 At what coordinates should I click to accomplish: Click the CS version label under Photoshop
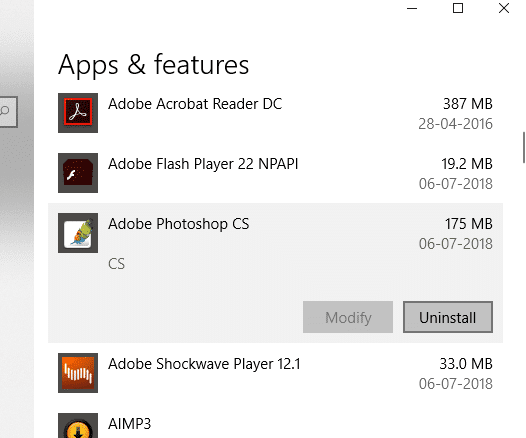pos(116,264)
